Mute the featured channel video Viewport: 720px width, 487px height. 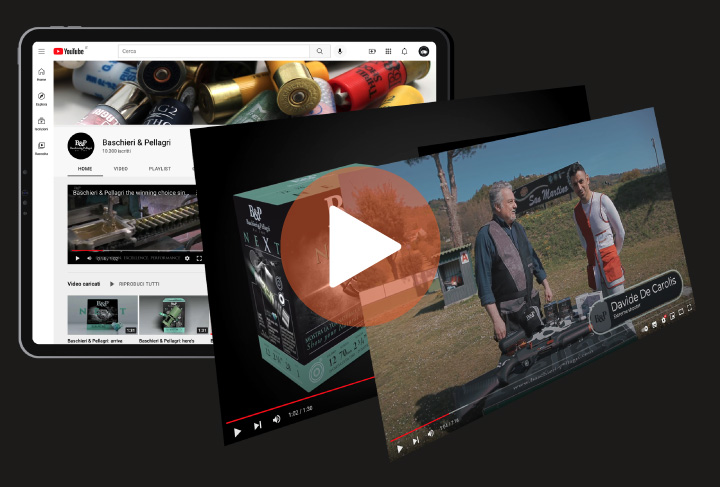click(90, 258)
